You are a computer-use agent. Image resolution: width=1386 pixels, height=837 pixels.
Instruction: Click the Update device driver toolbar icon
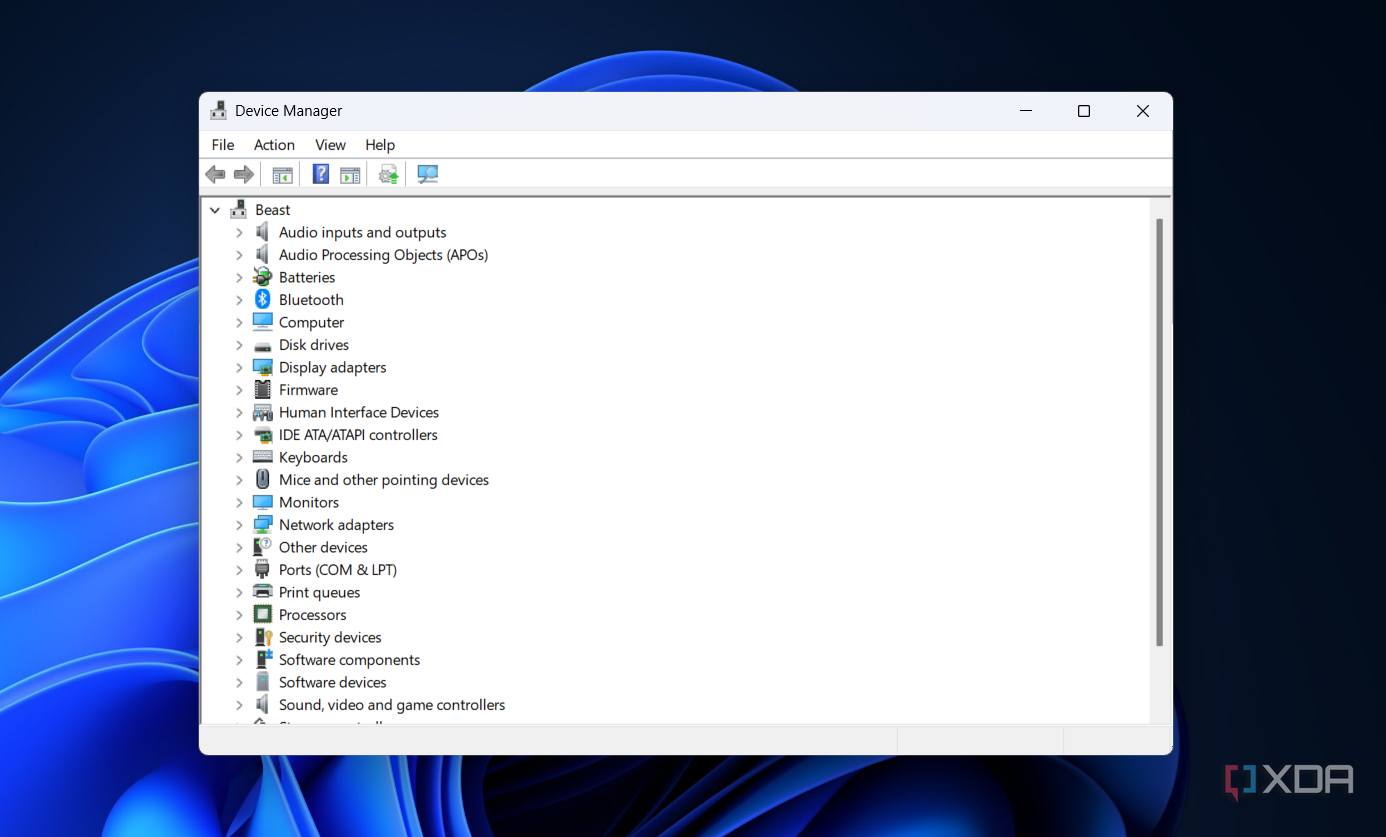pos(388,175)
